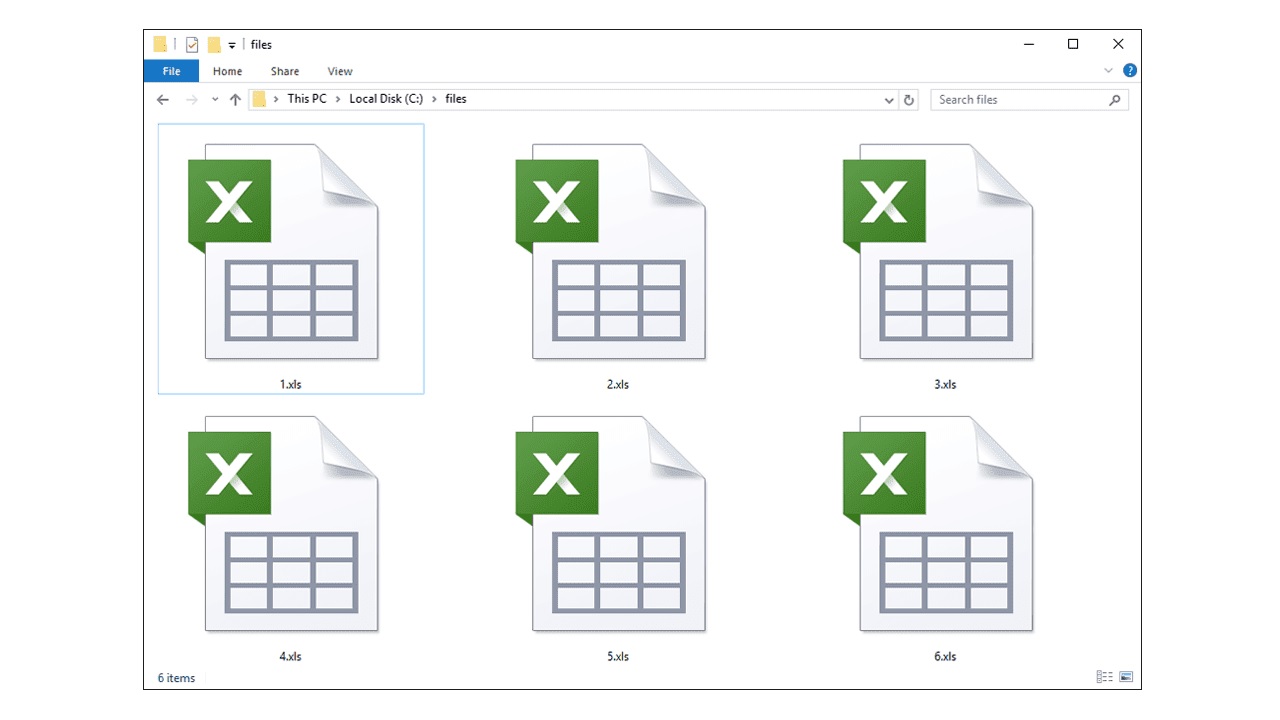
Task: Click This PC in the address path
Action: click(307, 99)
